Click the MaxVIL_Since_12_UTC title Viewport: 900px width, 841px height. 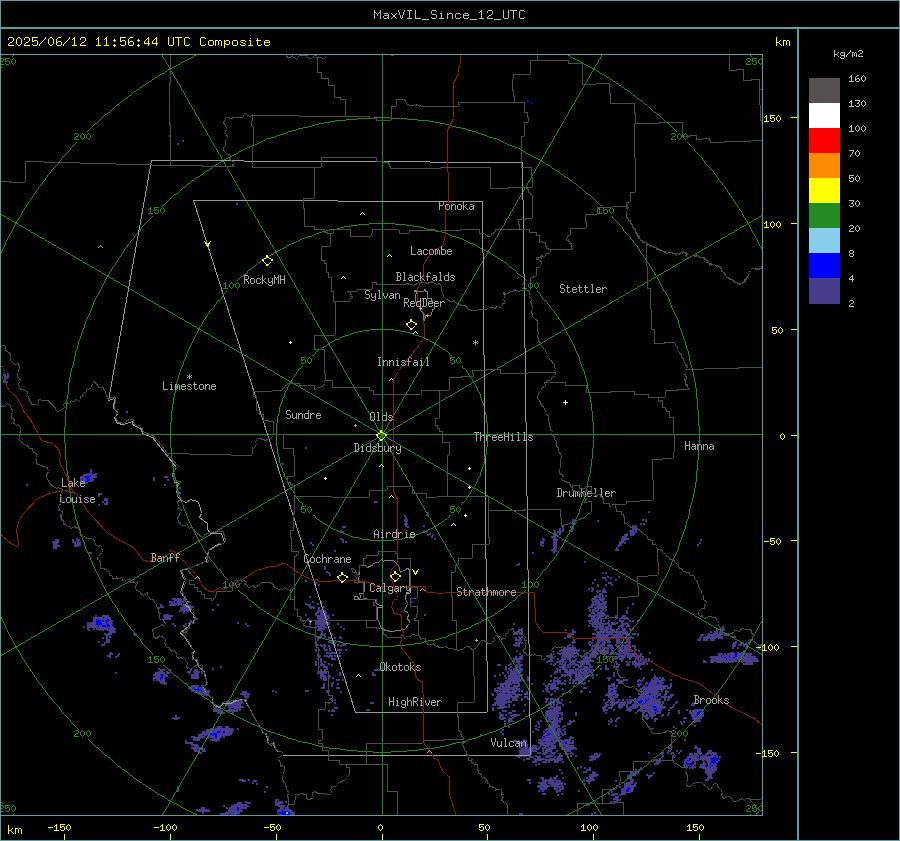[x=449, y=15]
